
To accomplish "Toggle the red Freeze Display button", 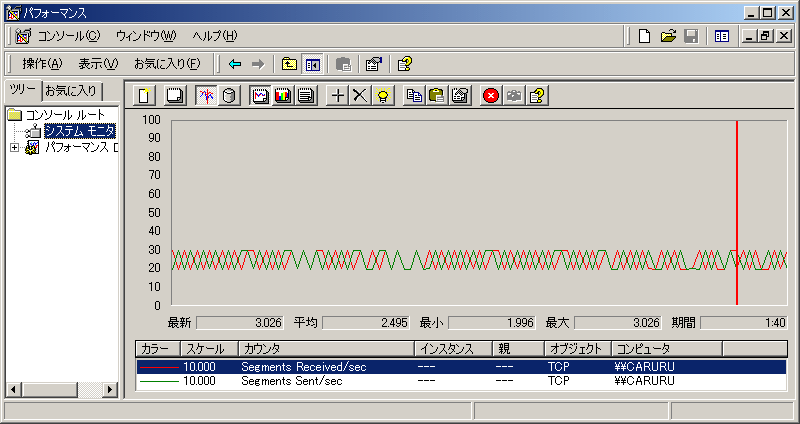I will pos(491,96).
